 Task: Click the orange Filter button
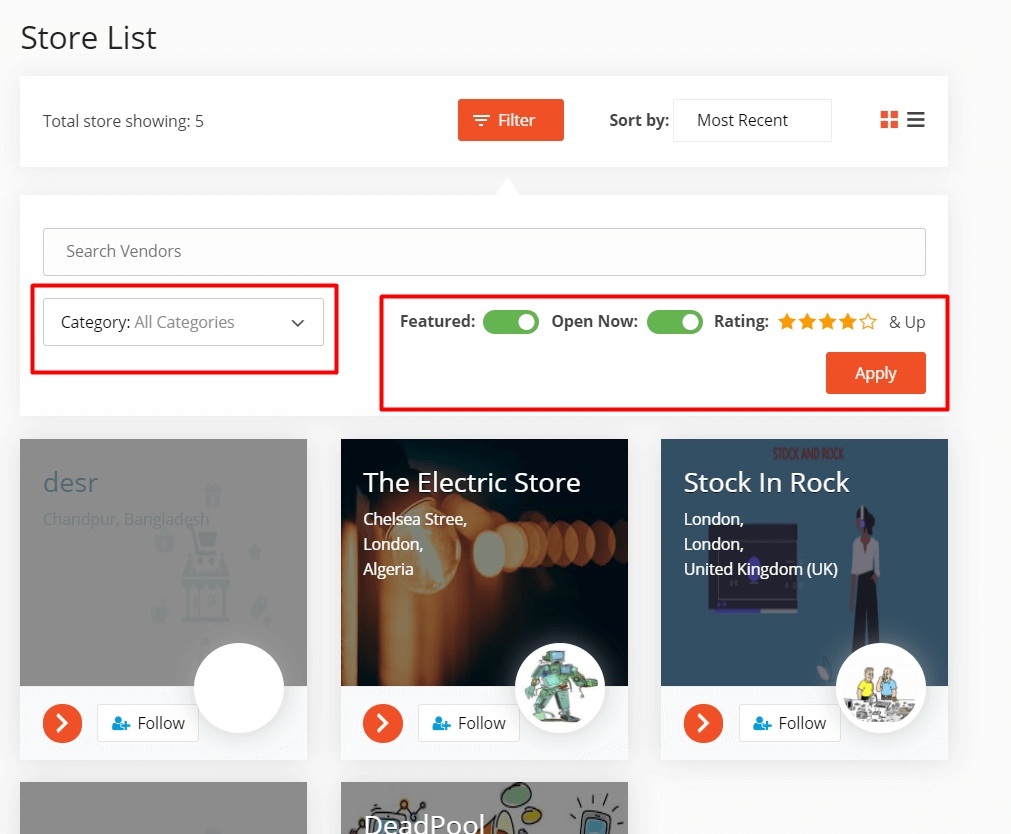pyautogui.click(x=511, y=120)
